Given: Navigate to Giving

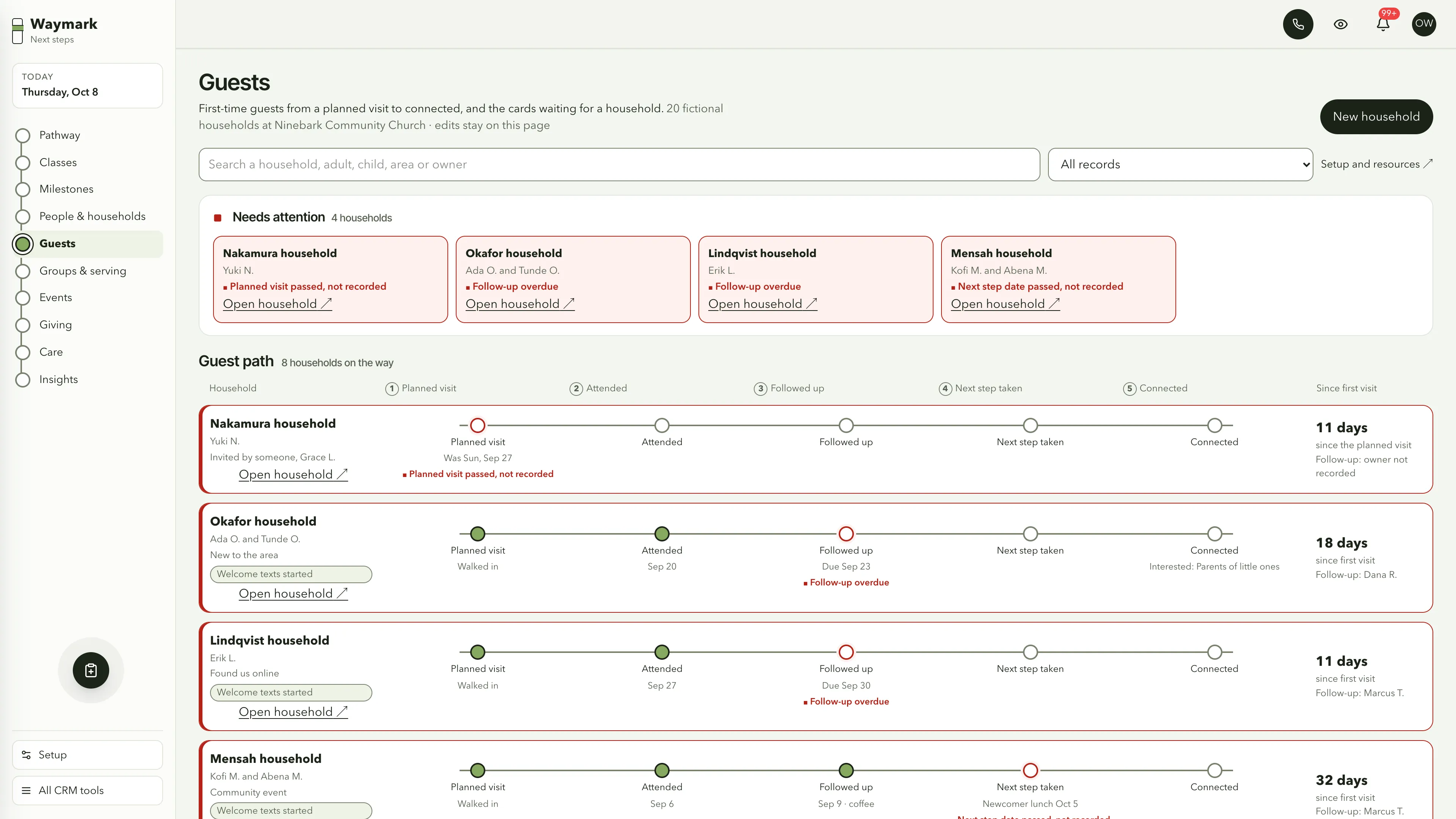Looking at the screenshot, I should (x=88, y=325).
